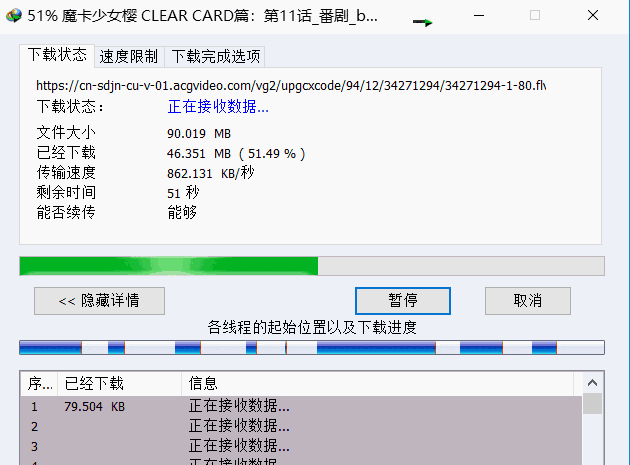Click the 已经下载 column header
This screenshot has width=630, height=465.
(x=119, y=383)
